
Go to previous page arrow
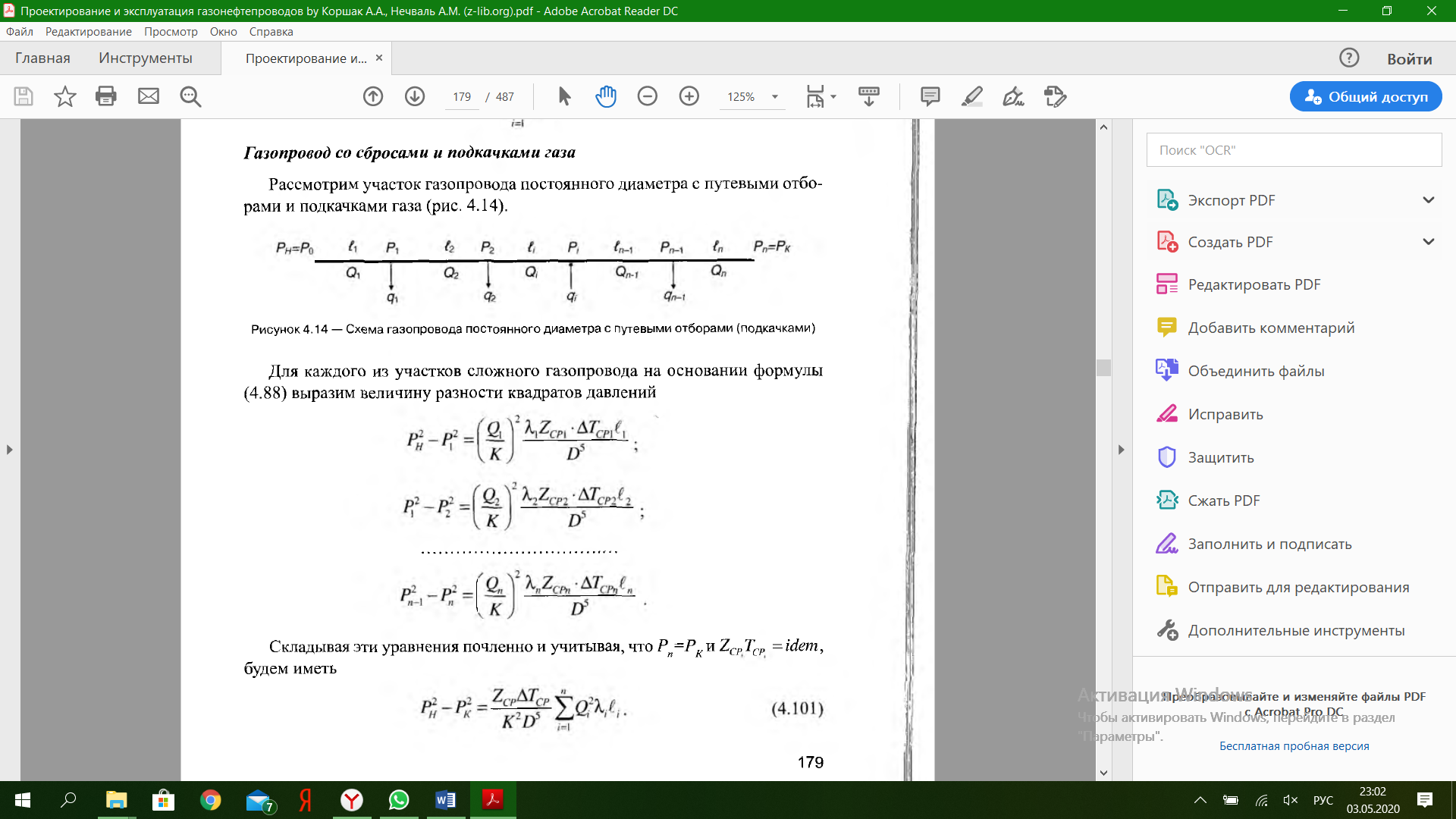pos(373,96)
